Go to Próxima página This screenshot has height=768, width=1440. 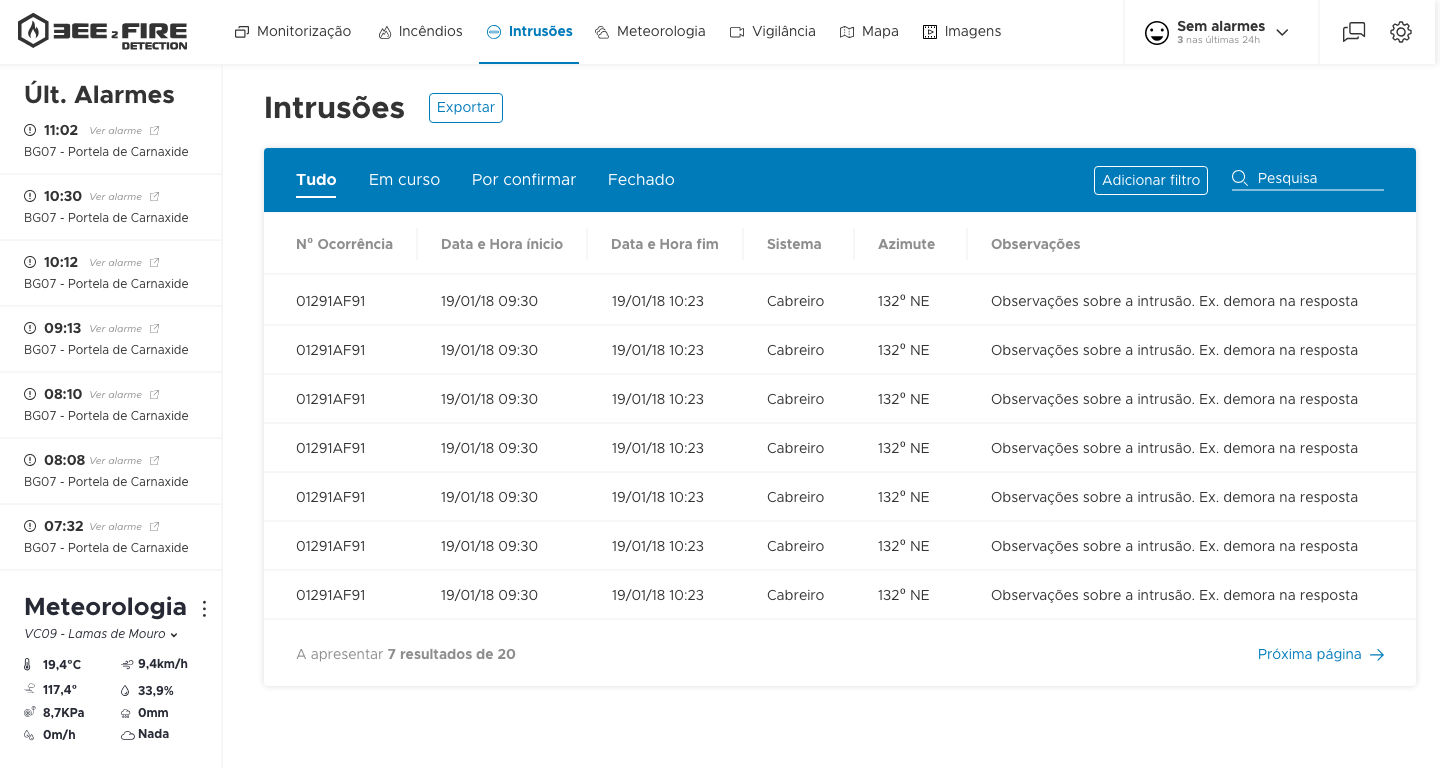coord(1321,655)
